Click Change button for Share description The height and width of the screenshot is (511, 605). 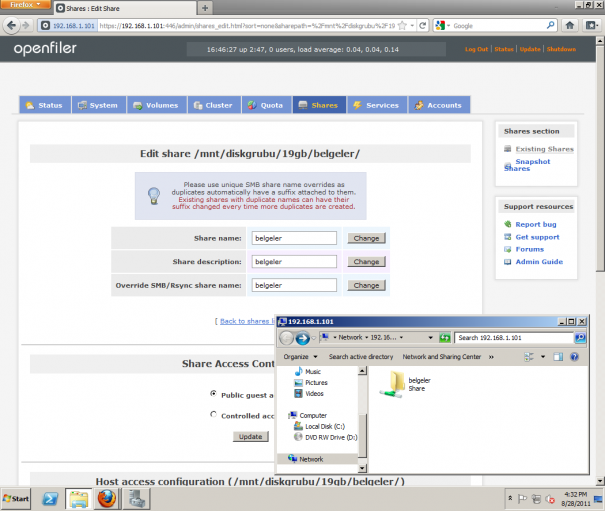(366, 262)
